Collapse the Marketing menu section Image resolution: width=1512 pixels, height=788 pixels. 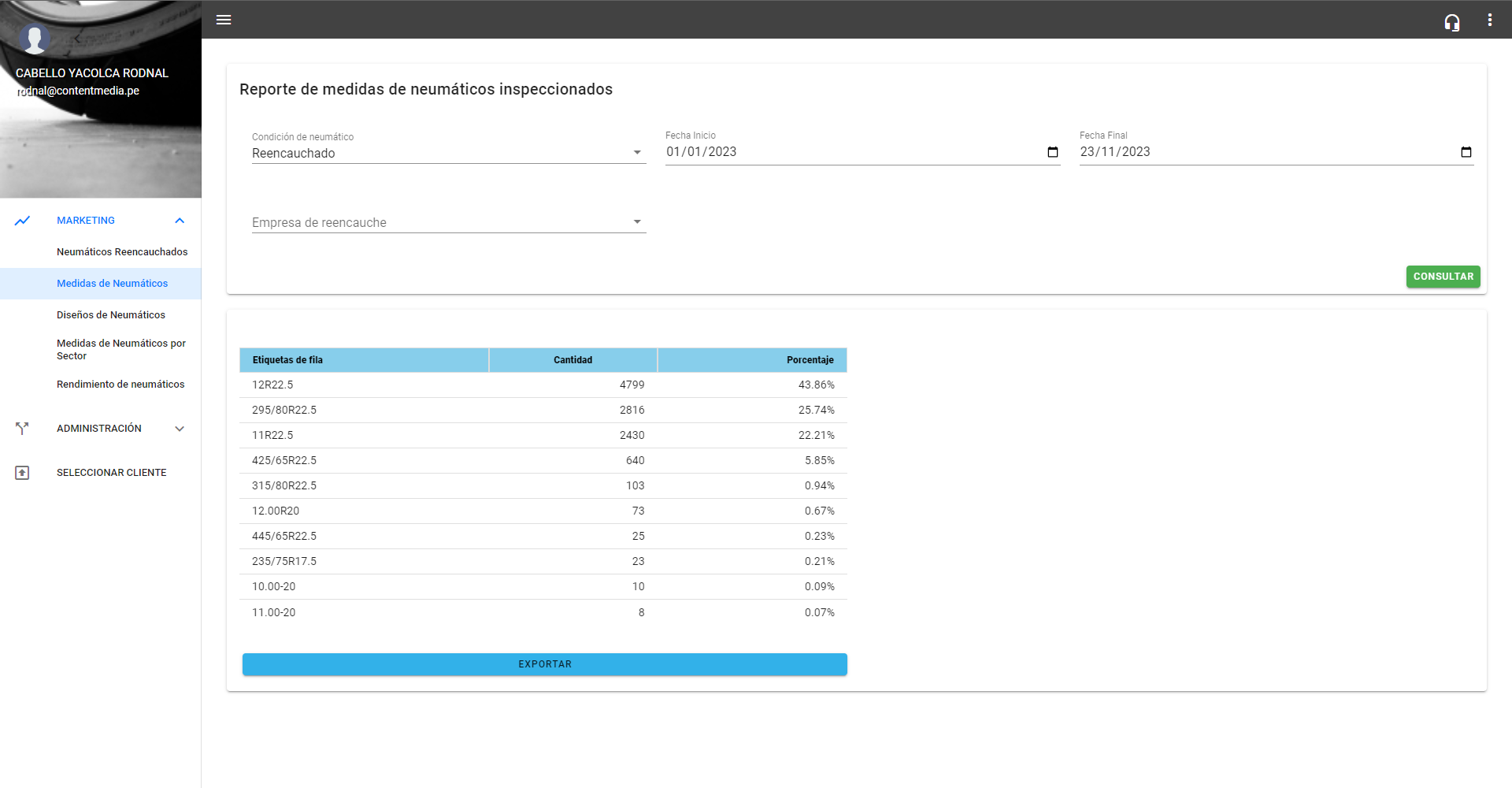pyautogui.click(x=180, y=221)
